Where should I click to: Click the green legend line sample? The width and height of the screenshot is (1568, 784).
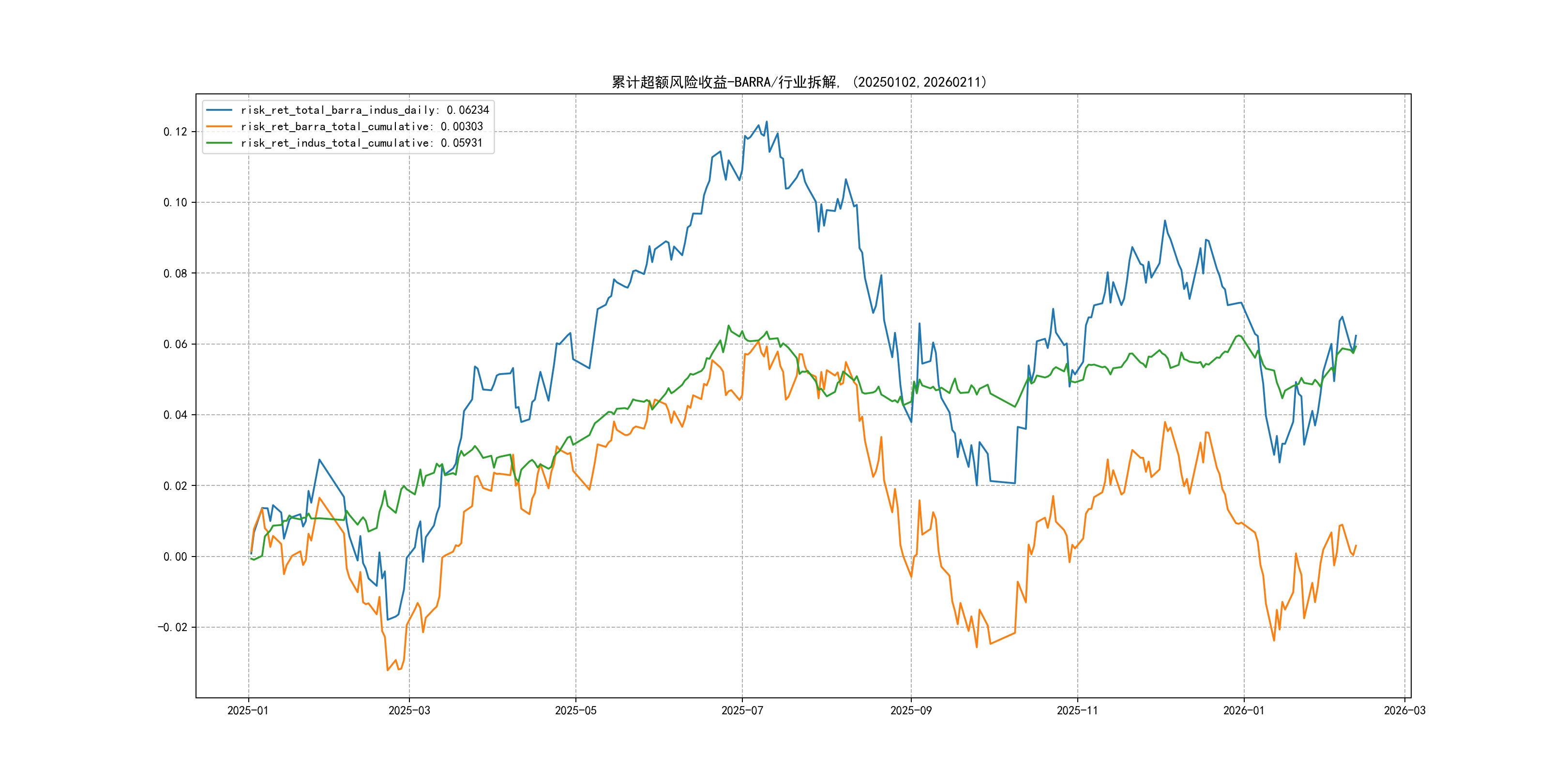pos(219,143)
